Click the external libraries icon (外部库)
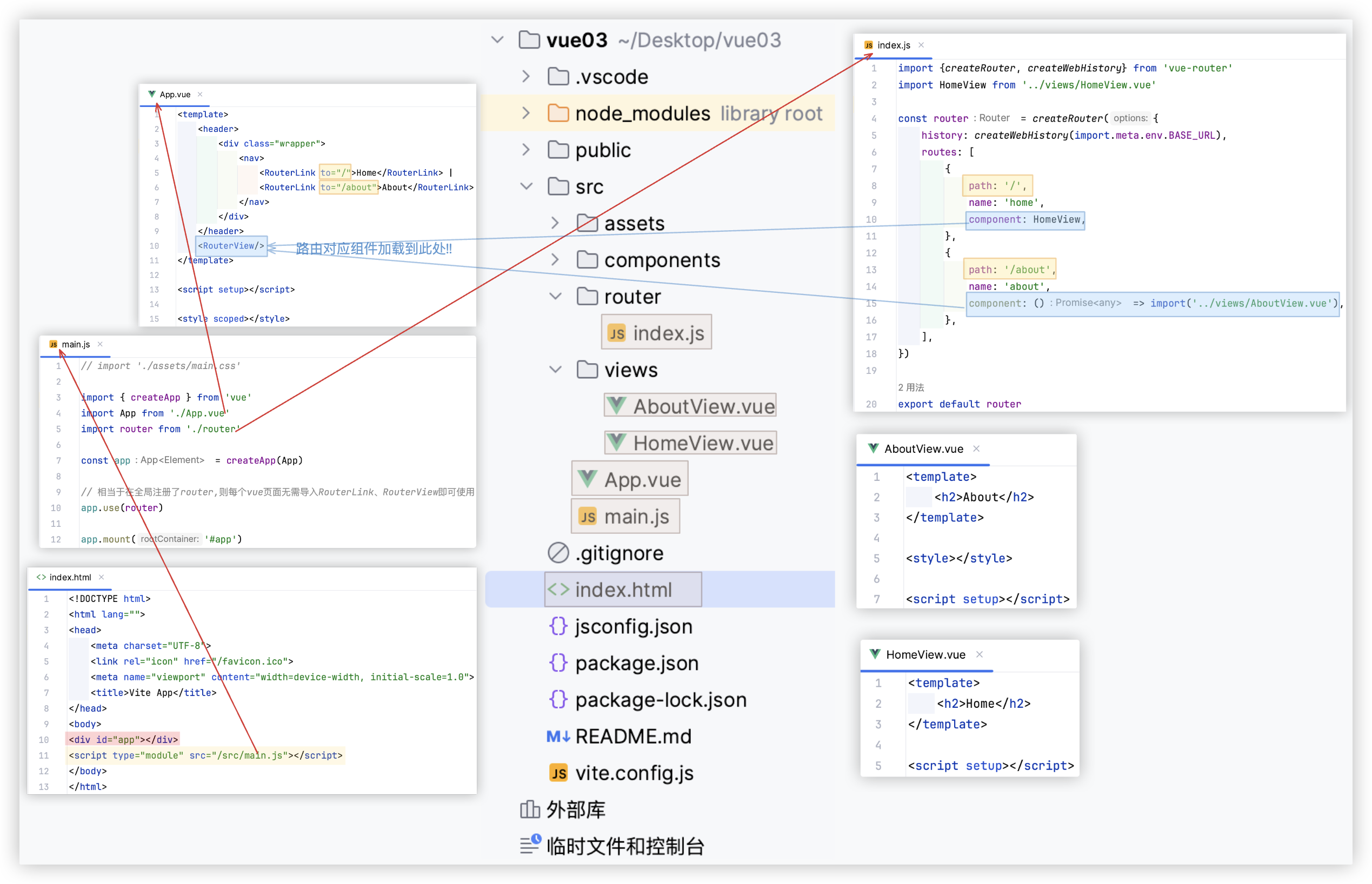 [x=530, y=809]
